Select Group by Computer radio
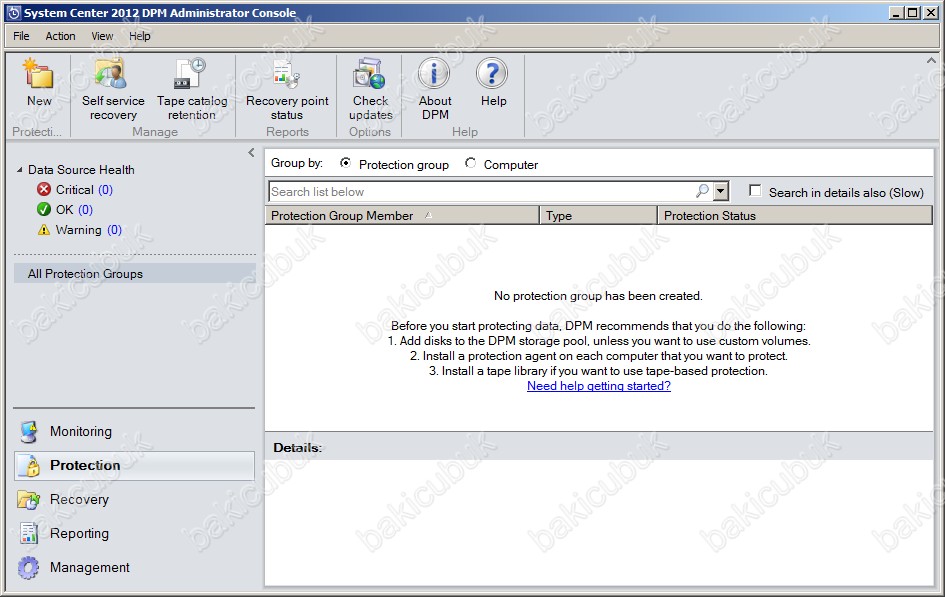945x597 pixels. pyautogui.click(x=470, y=163)
